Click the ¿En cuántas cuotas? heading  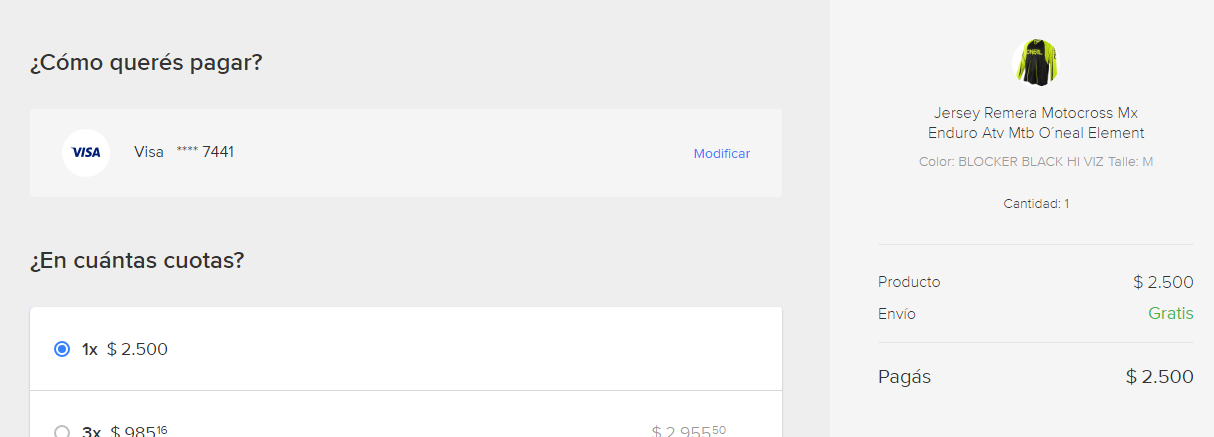pos(137,261)
